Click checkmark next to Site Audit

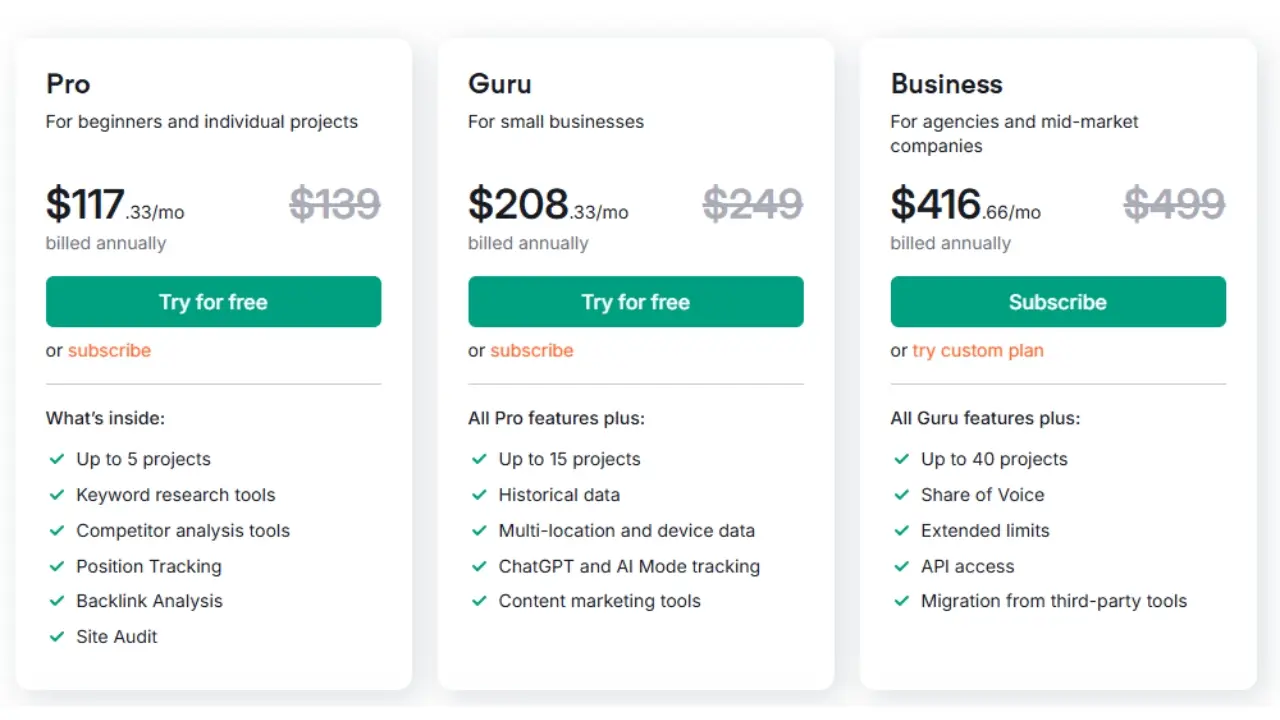click(57, 637)
